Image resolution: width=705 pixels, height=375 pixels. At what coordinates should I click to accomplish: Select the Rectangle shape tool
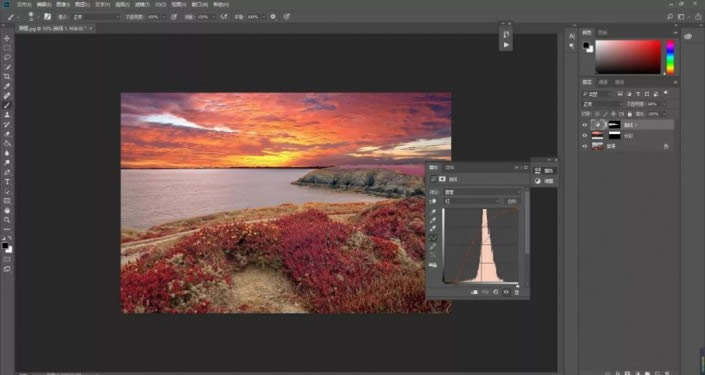pyautogui.click(x=7, y=201)
